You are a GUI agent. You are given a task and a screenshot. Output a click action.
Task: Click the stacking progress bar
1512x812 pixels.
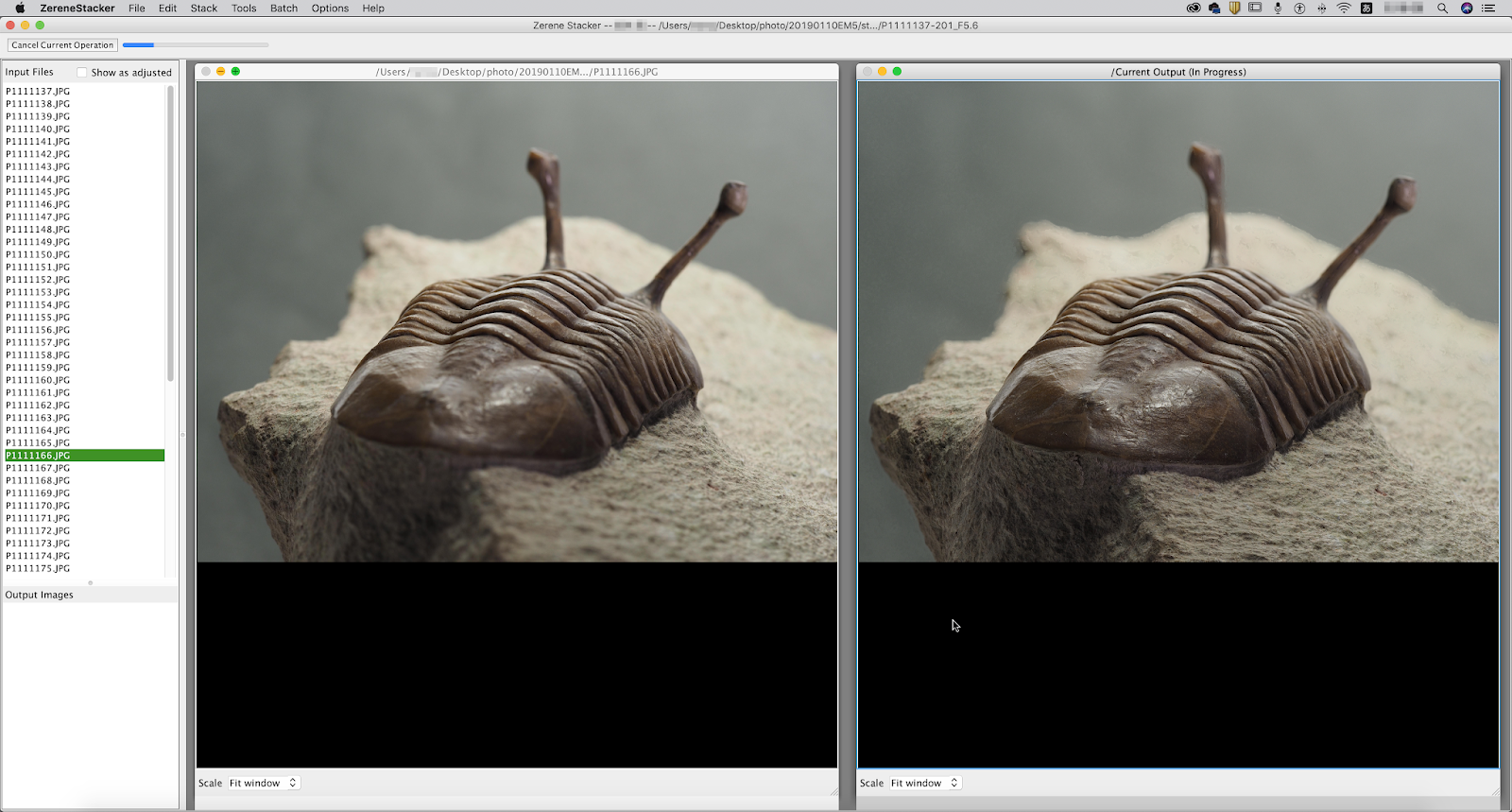coord(196,44)
